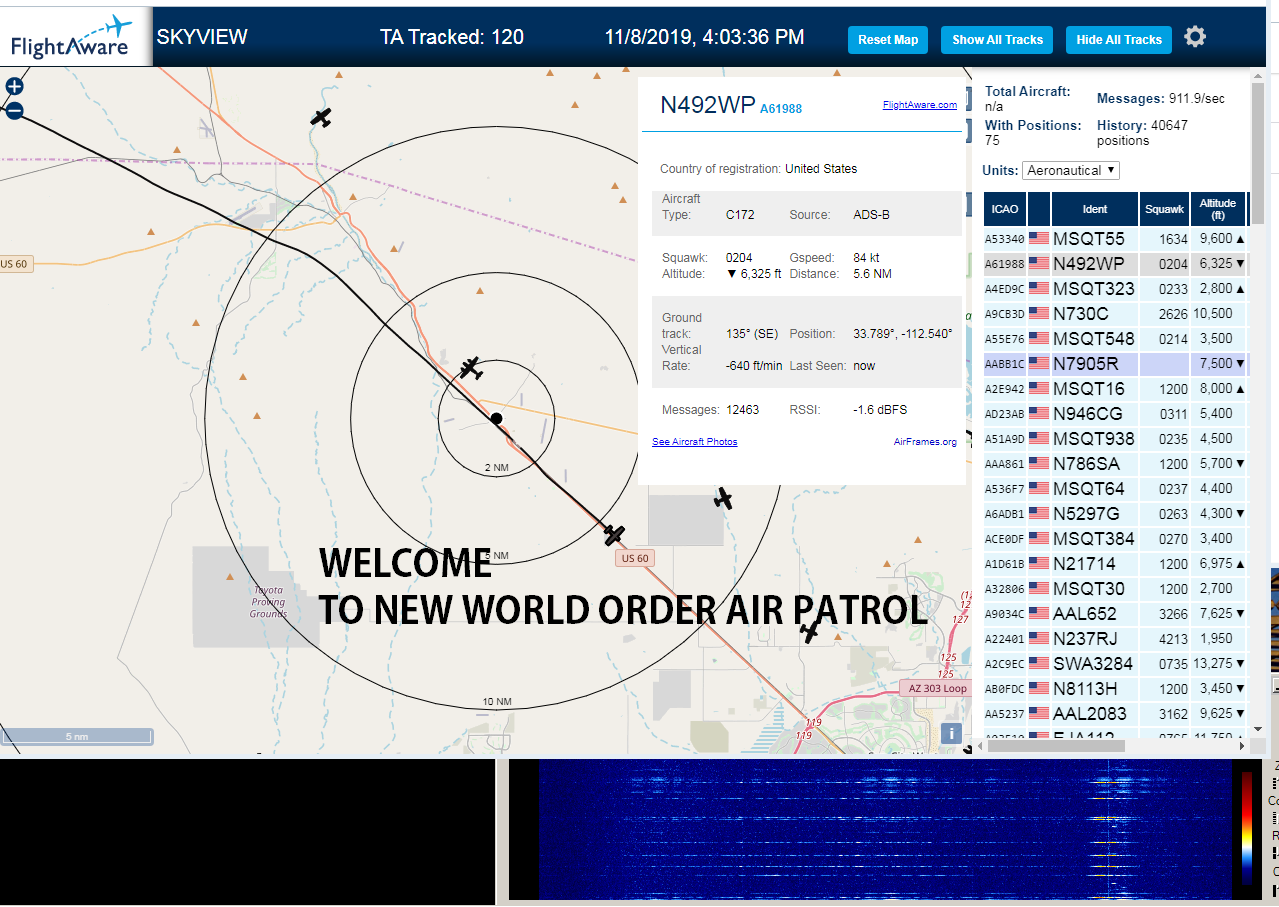1279x907 pixels.
Task: Open the Units dropdown set to Aeronautical
Action: (x=1071, y=170)
